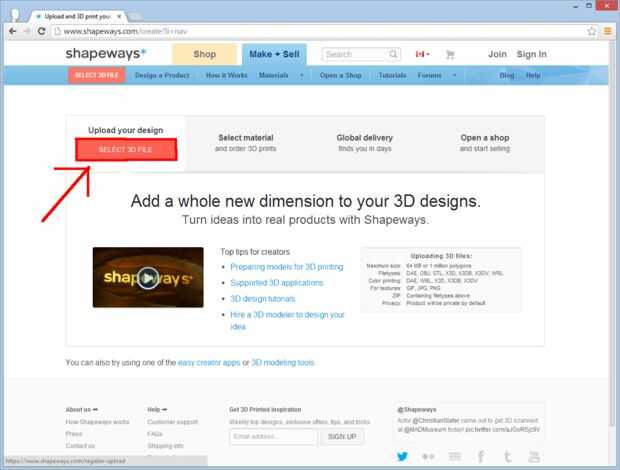Click the search magnifier icon
This screenshot has width=620, height=470.
tap(393, 54)
